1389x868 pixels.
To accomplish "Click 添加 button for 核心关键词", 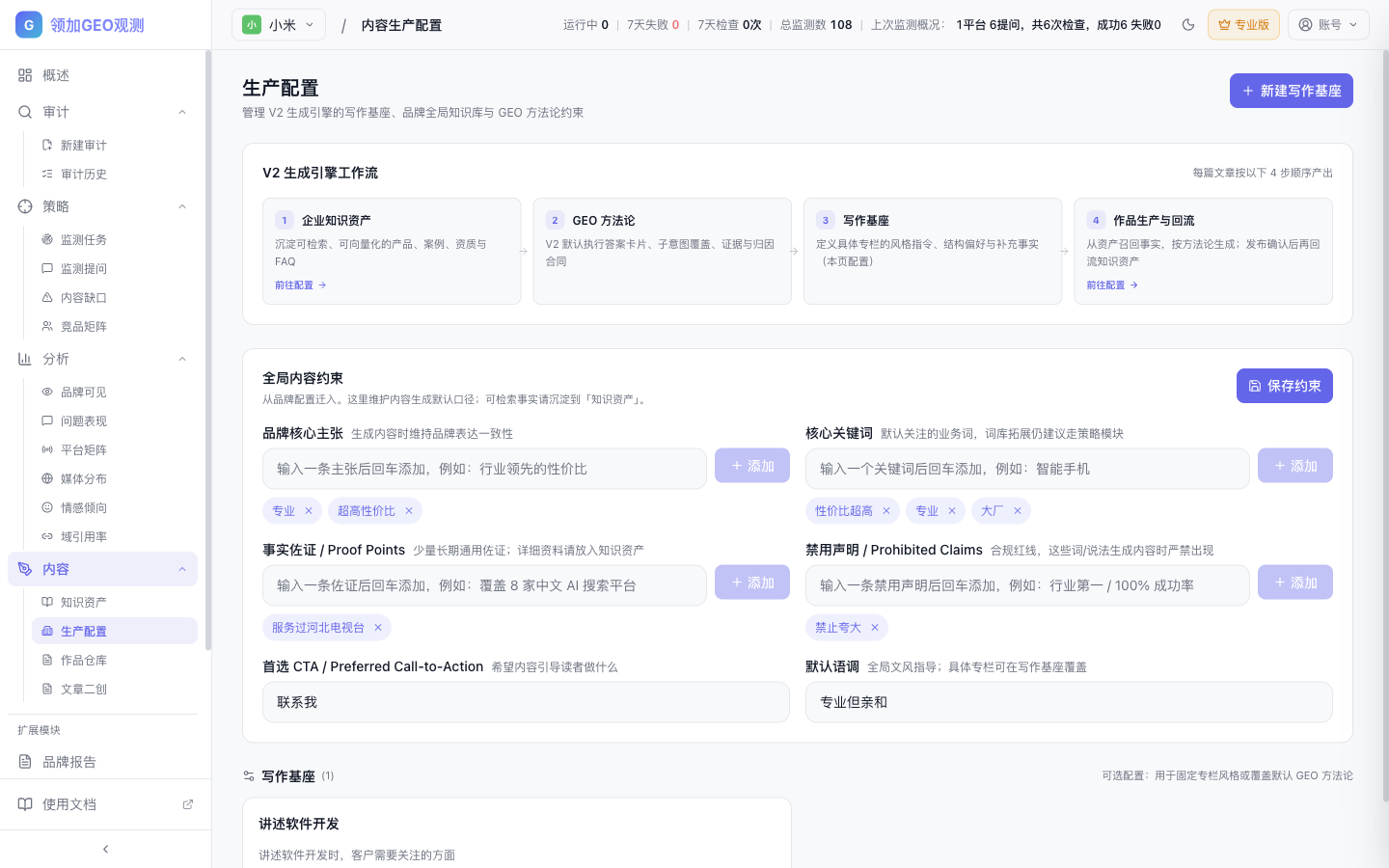I will (1295, 466).
